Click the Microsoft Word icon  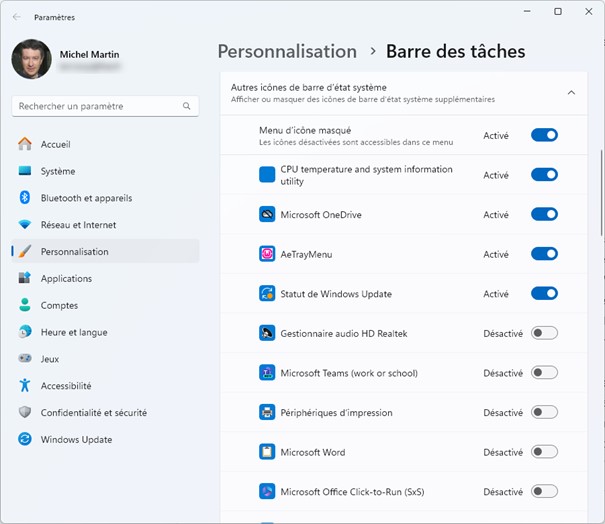[x=267, y=452]
